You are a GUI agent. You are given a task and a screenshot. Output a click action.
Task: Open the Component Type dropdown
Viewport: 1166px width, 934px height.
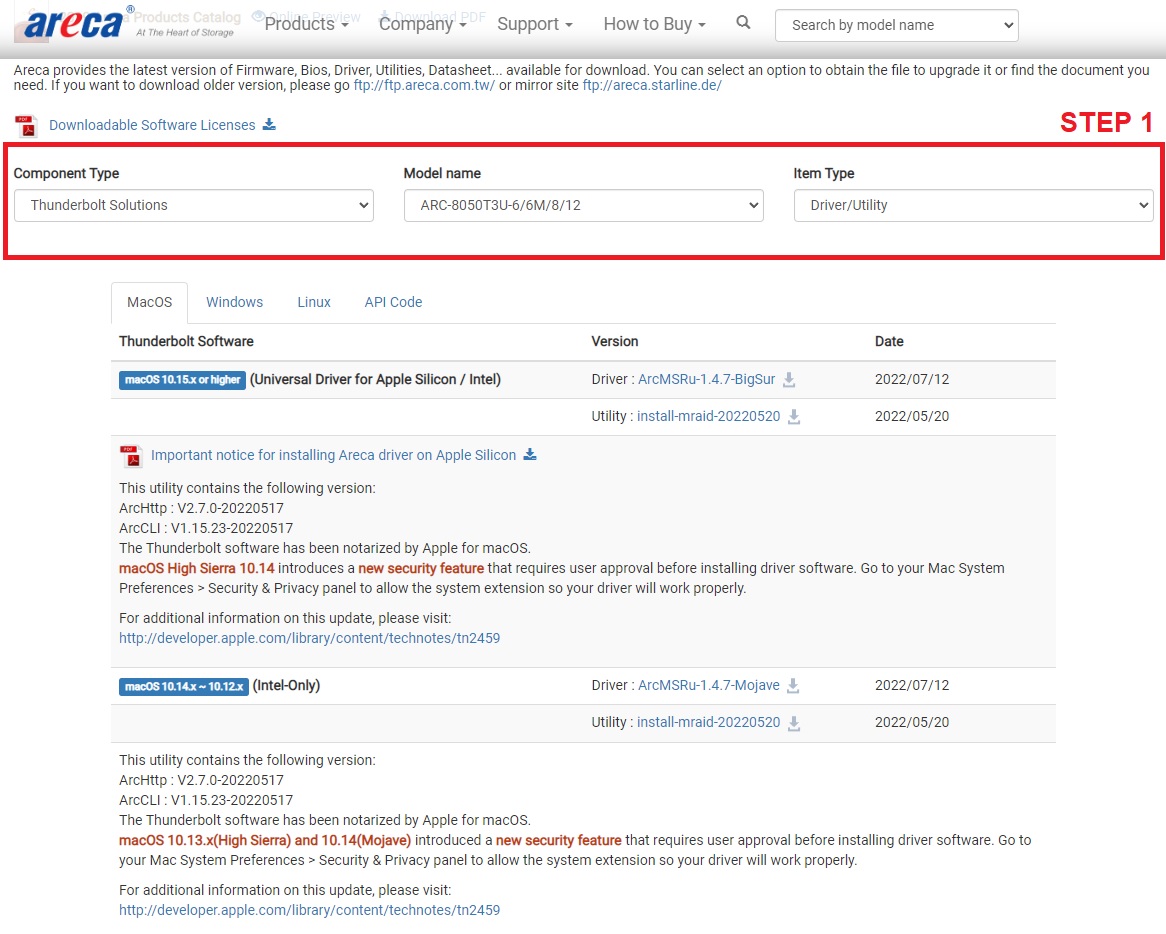(193, 205)
